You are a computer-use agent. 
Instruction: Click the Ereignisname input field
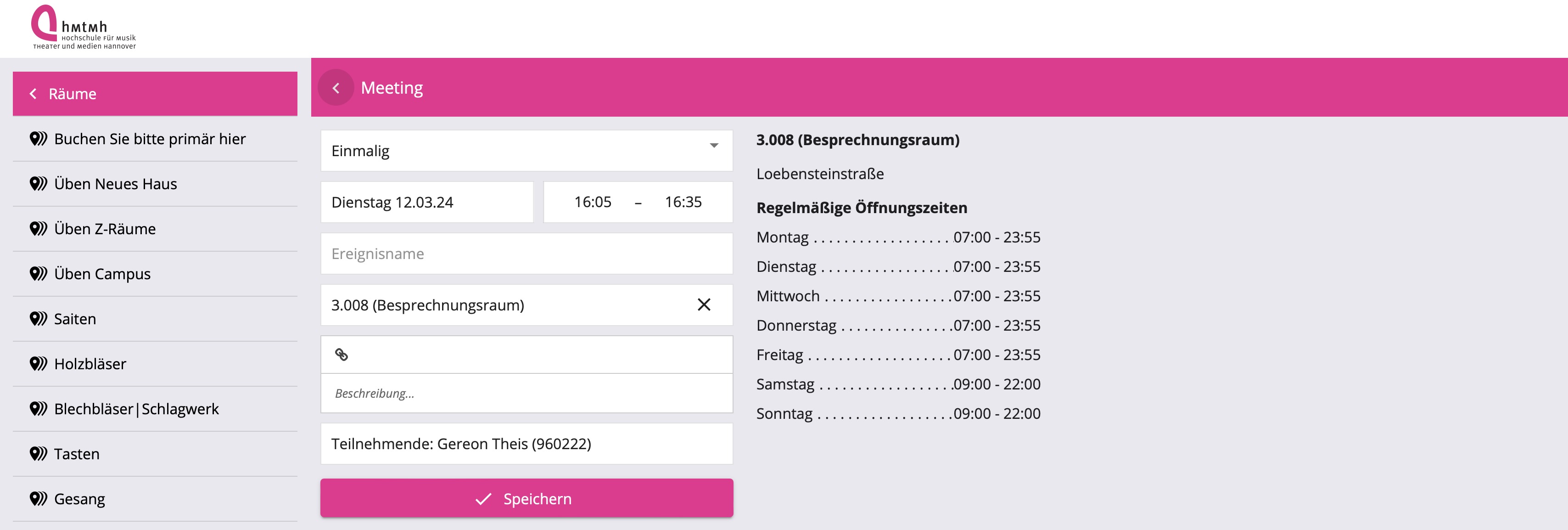click(x=526, y=254)
